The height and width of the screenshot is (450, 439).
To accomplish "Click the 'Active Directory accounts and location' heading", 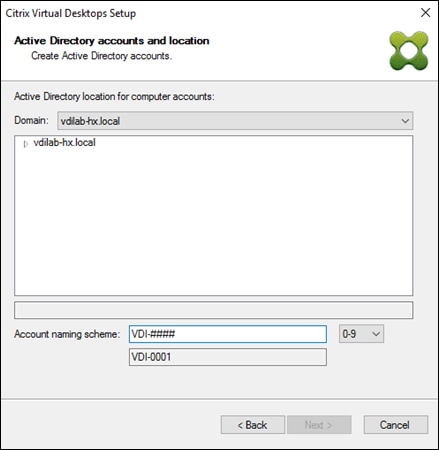I will coord(112,41).
